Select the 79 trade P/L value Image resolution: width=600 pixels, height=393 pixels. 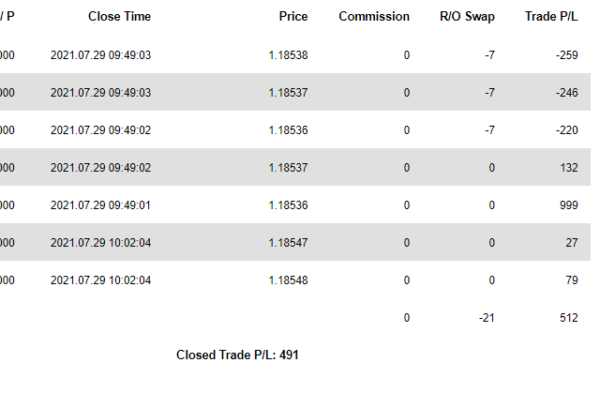pos(572,280)
